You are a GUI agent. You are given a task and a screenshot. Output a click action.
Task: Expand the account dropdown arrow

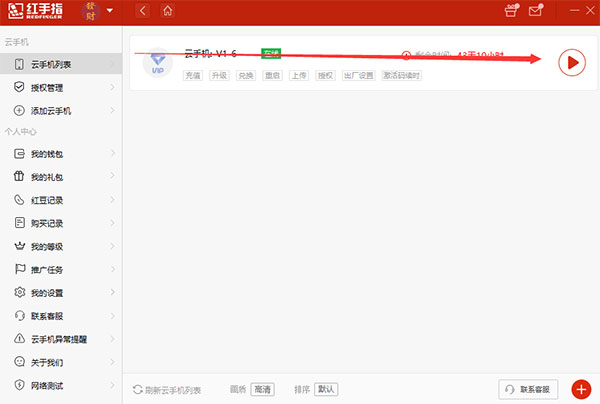tap(110, 10)
